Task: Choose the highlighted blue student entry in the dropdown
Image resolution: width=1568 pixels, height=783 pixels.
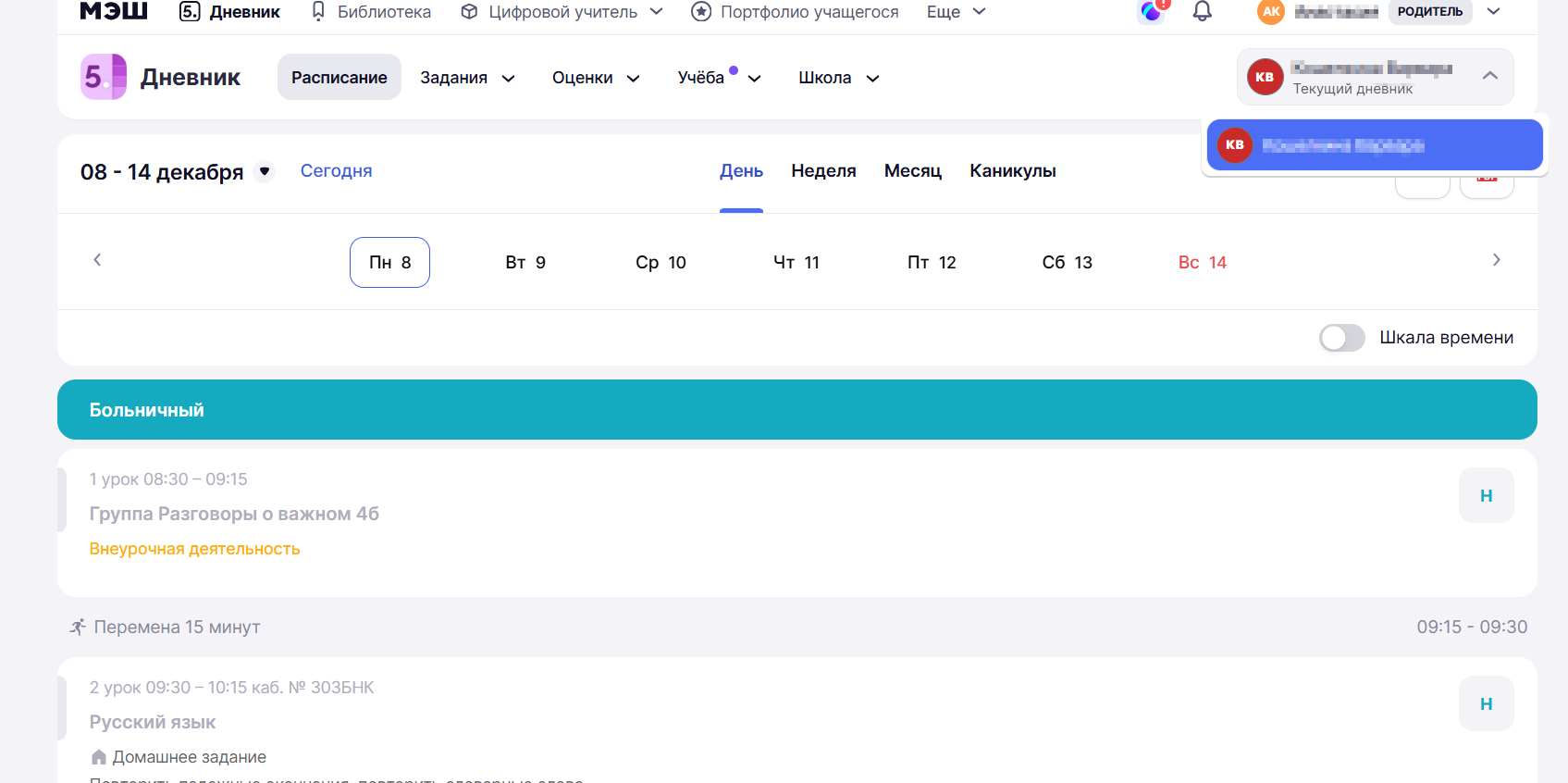Action: [x=1375, y=144]
